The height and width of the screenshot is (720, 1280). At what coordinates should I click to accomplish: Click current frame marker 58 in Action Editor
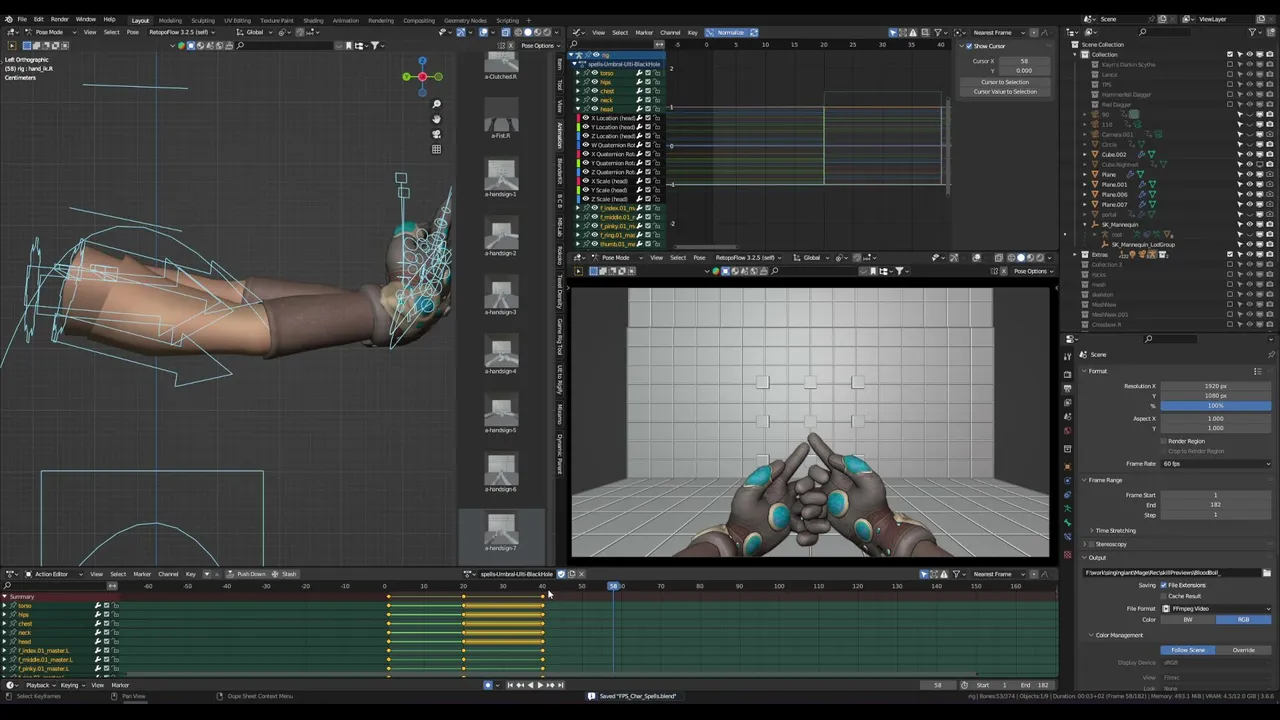614,586
